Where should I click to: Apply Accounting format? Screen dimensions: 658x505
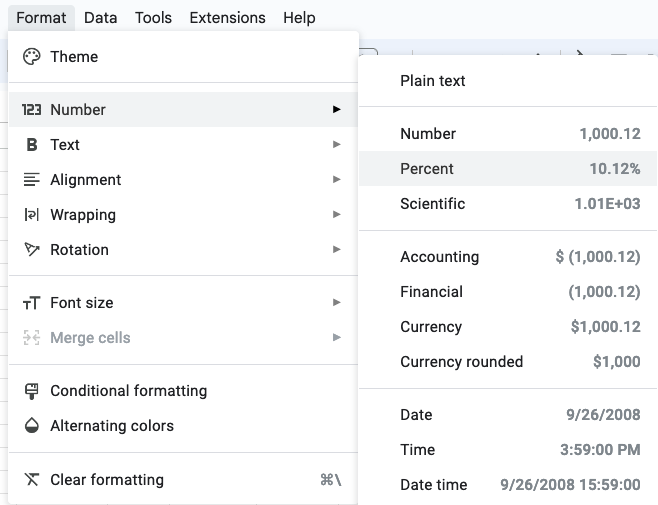[x=508, y=256]
